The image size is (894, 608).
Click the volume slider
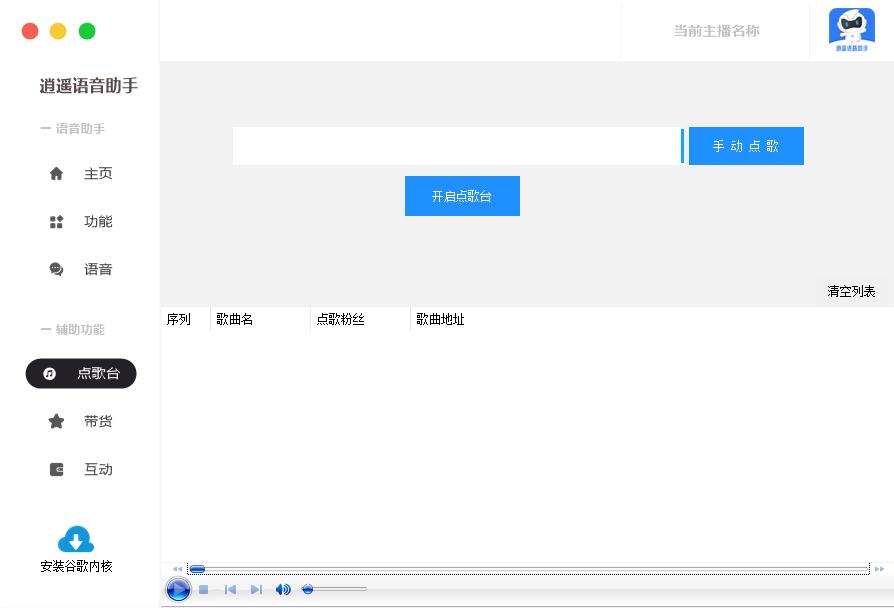(335, 590)
